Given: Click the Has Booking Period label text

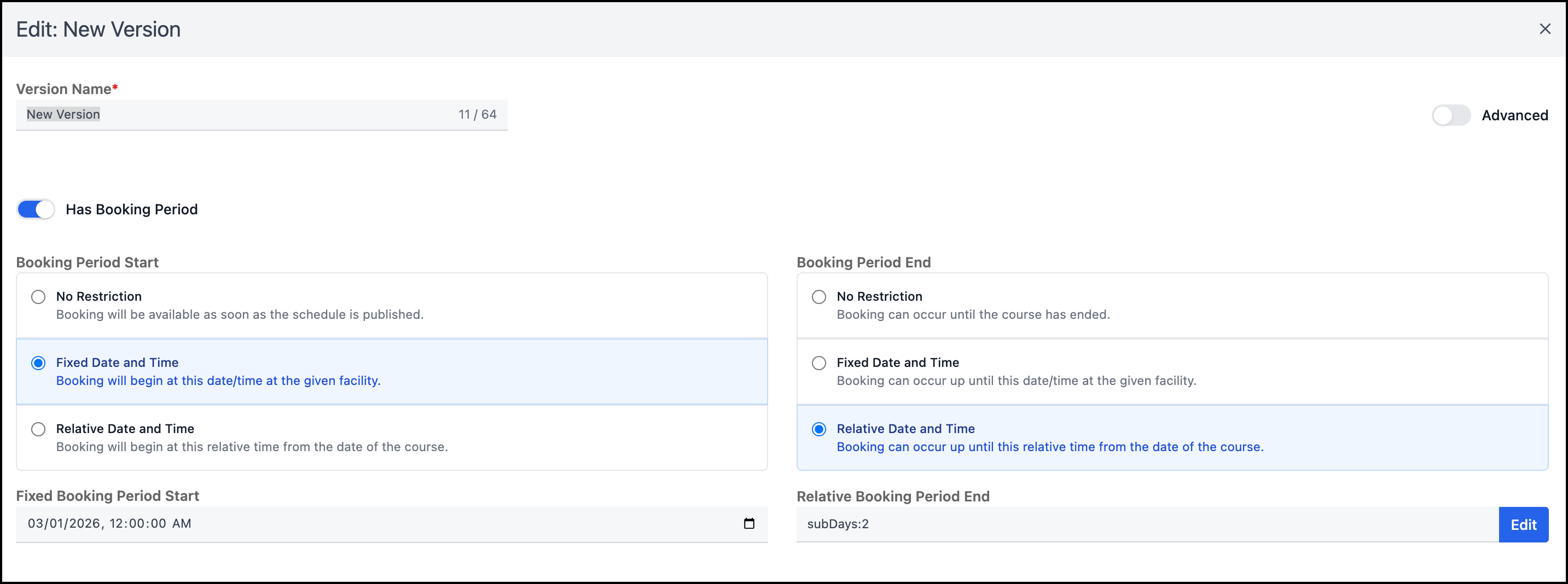Looking at the screenshot, I should [x=131, y=209].
